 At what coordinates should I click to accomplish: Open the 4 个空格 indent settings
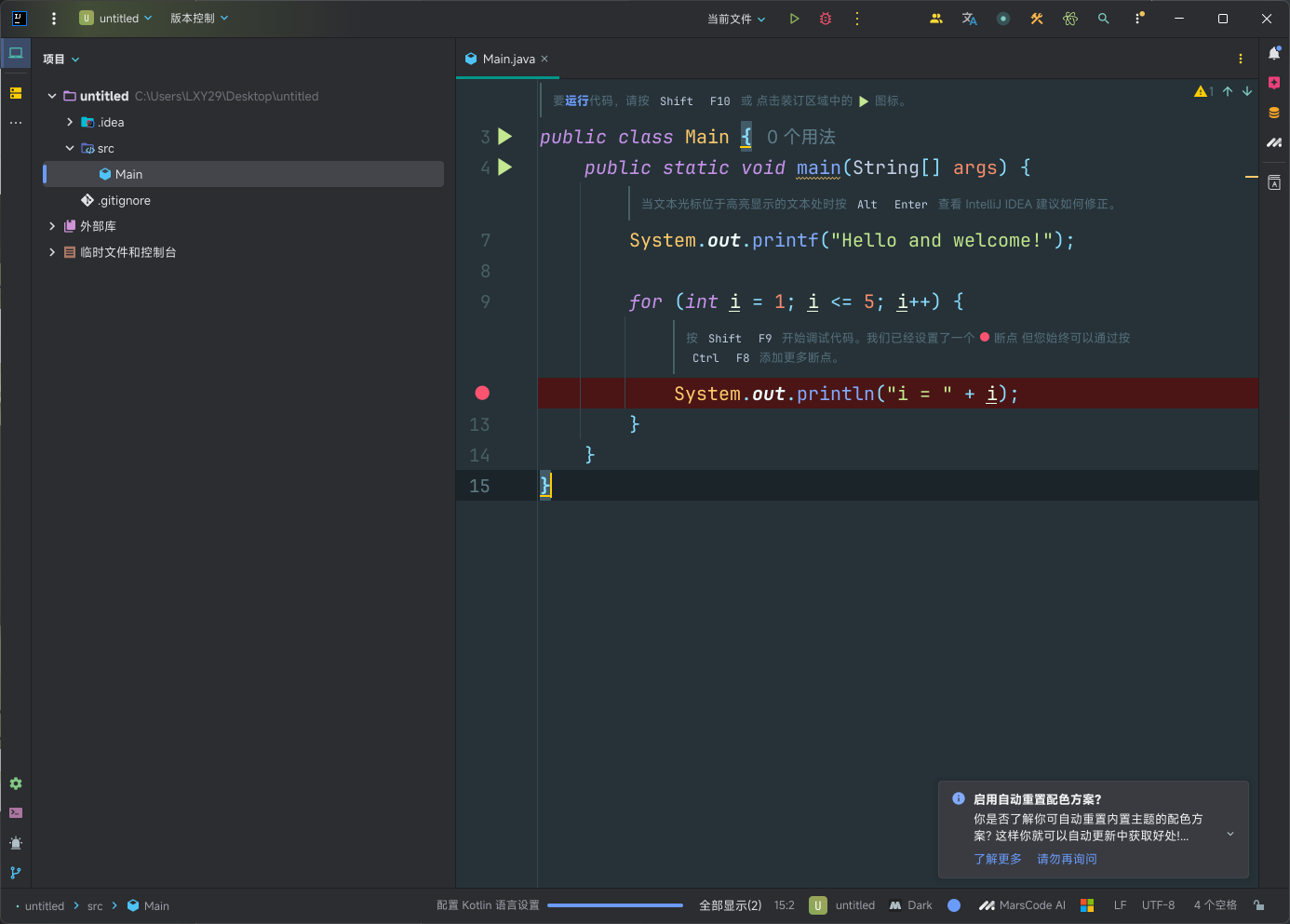[x=1215, y=905]
